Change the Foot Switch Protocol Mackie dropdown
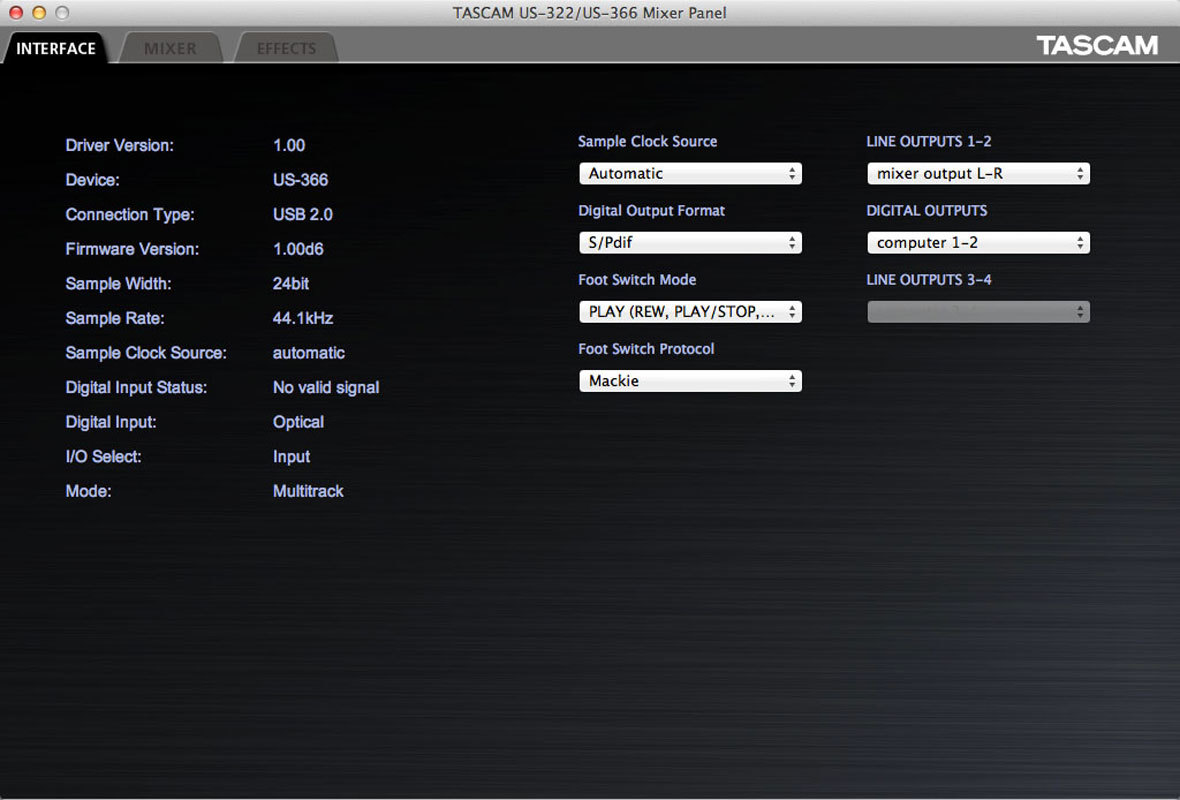Viewport: 1180px width, 800px height. 690,381
